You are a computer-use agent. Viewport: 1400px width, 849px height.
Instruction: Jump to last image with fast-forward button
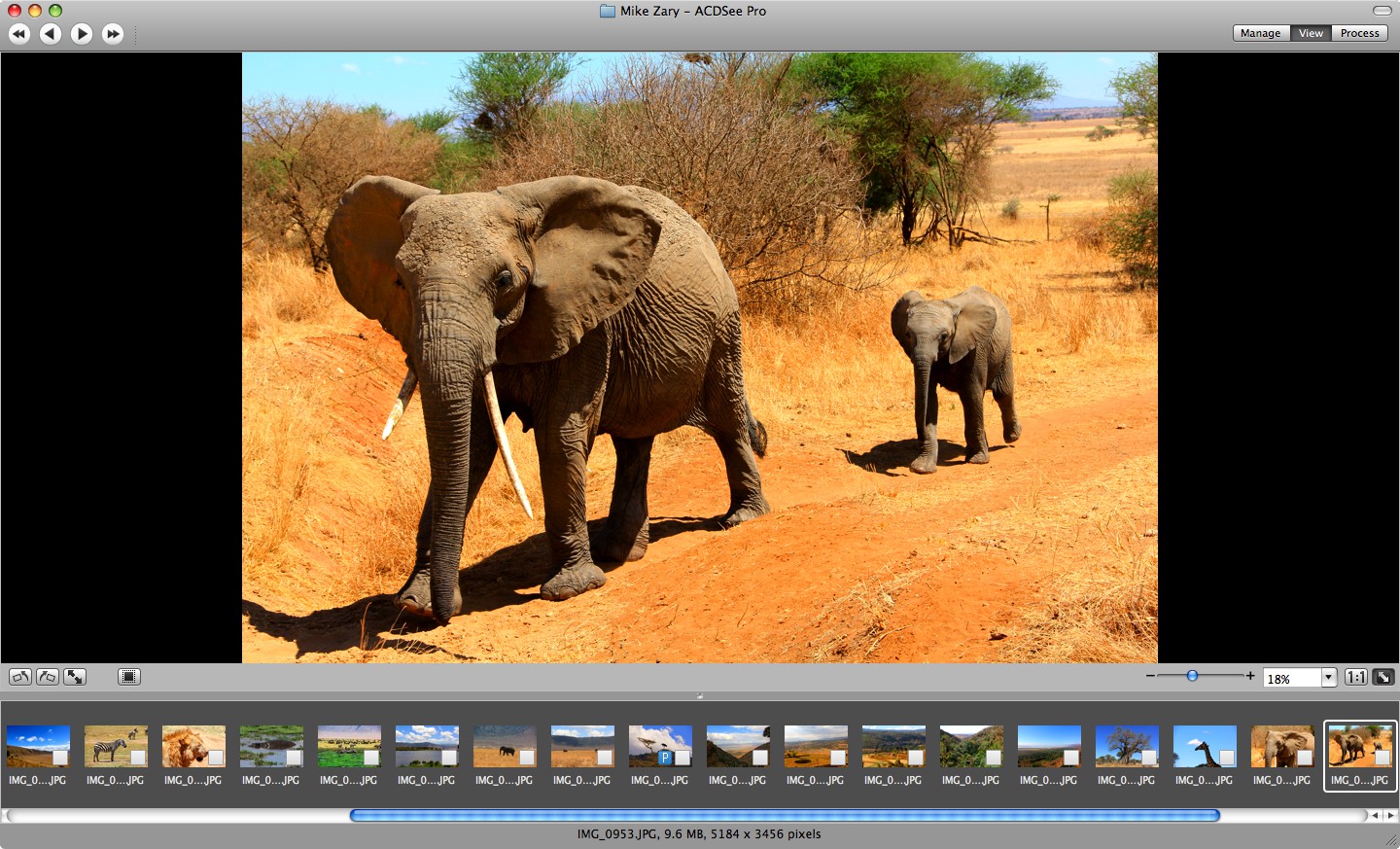(x=113, y=34)
